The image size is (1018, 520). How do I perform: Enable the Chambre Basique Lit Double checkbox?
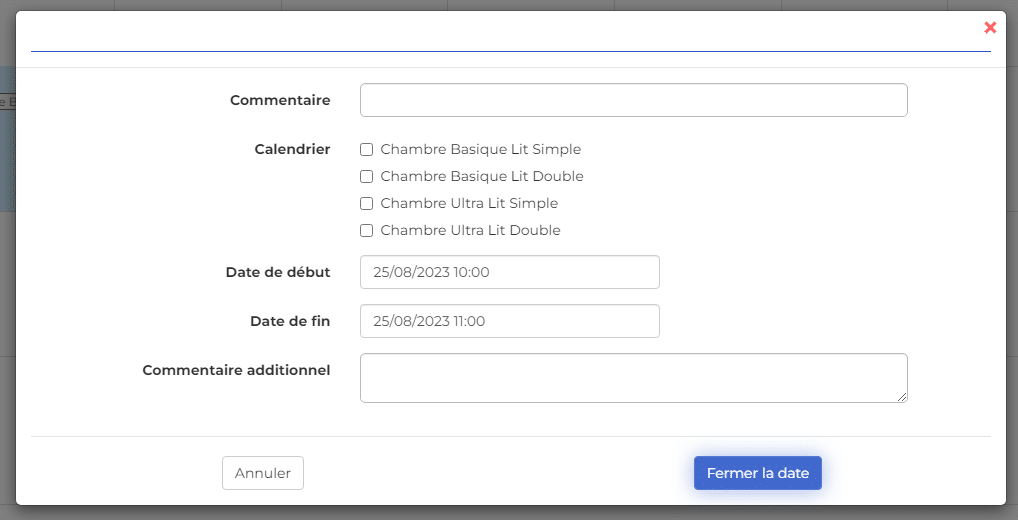coord(366,177)
